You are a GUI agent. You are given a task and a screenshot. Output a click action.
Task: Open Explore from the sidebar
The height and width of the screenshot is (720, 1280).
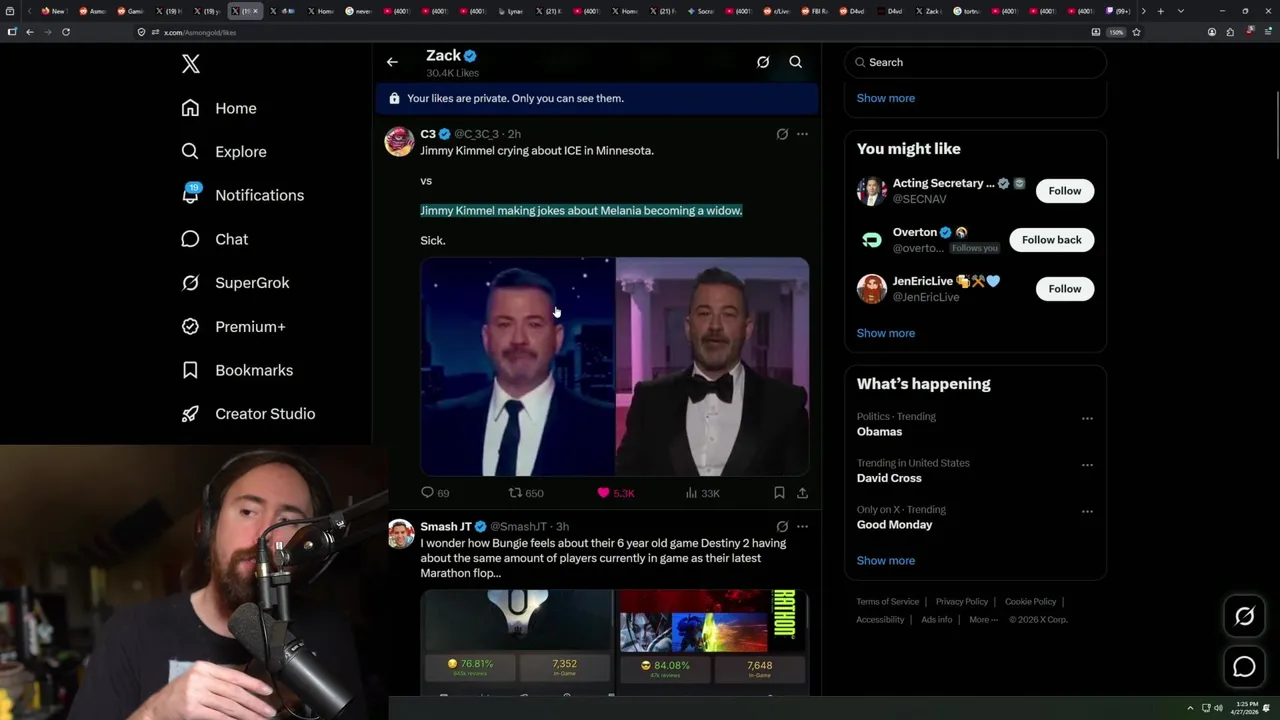223,152
